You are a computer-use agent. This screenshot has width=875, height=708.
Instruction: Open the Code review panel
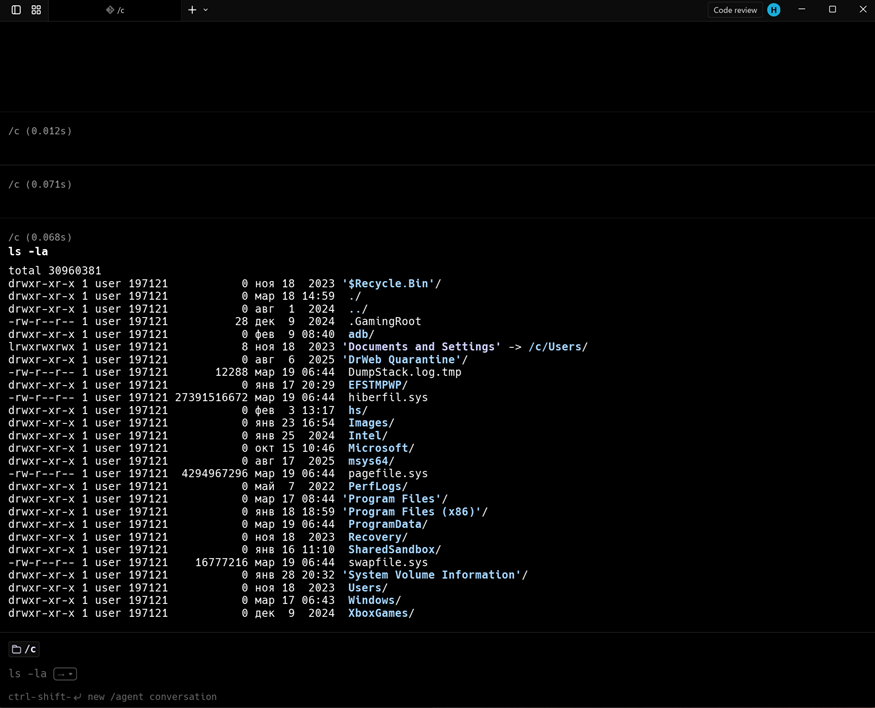coord(735,10)
